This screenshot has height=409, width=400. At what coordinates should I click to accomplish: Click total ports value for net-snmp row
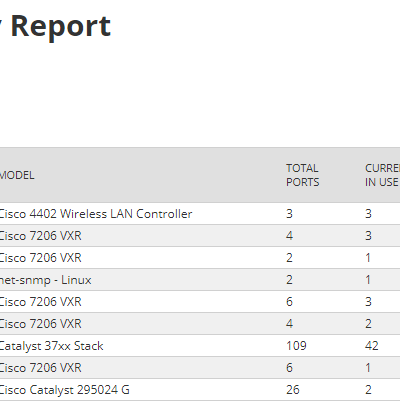(289, 280)
